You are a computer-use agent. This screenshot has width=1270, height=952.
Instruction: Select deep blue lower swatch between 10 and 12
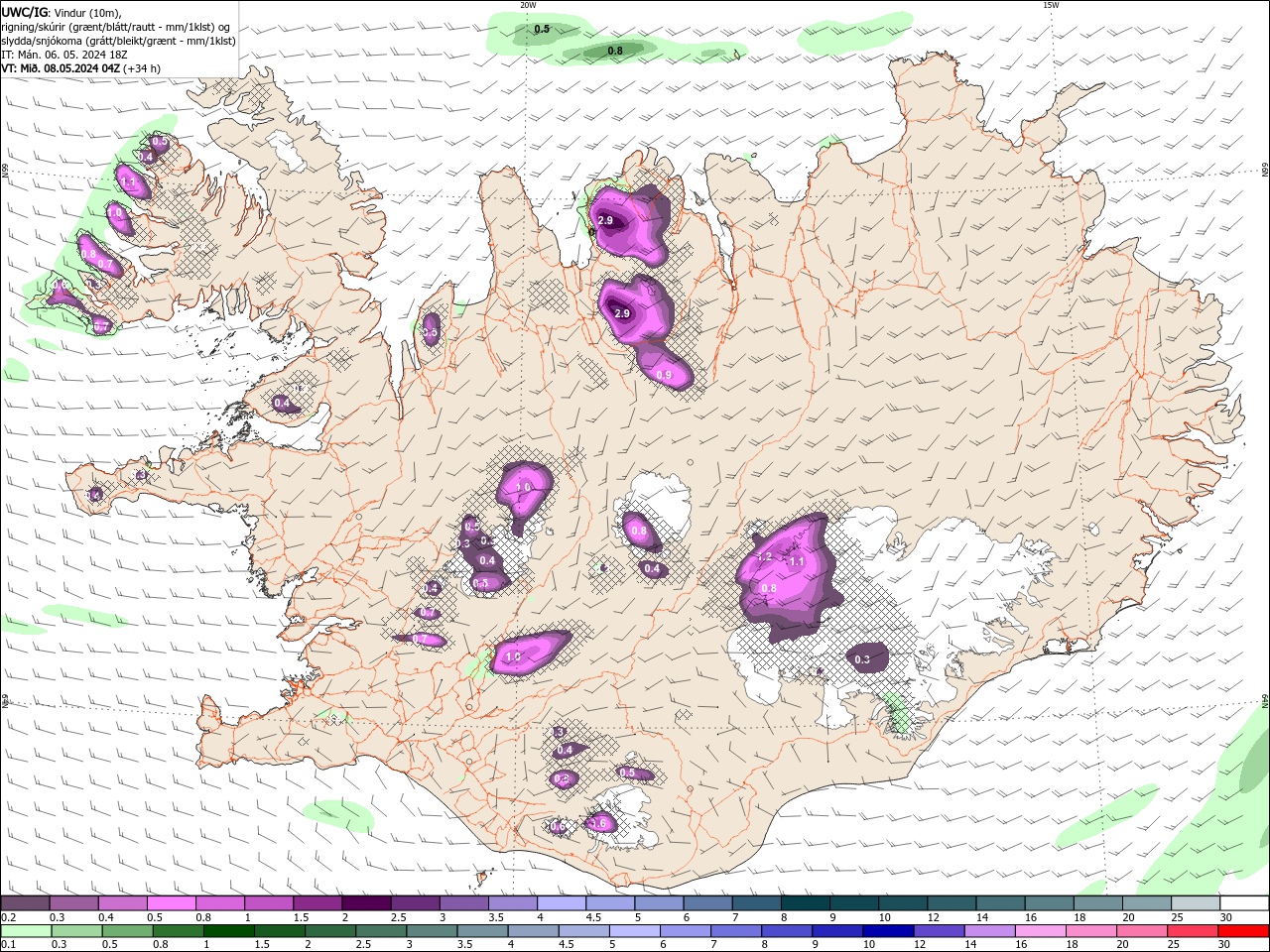pos(886,931)
